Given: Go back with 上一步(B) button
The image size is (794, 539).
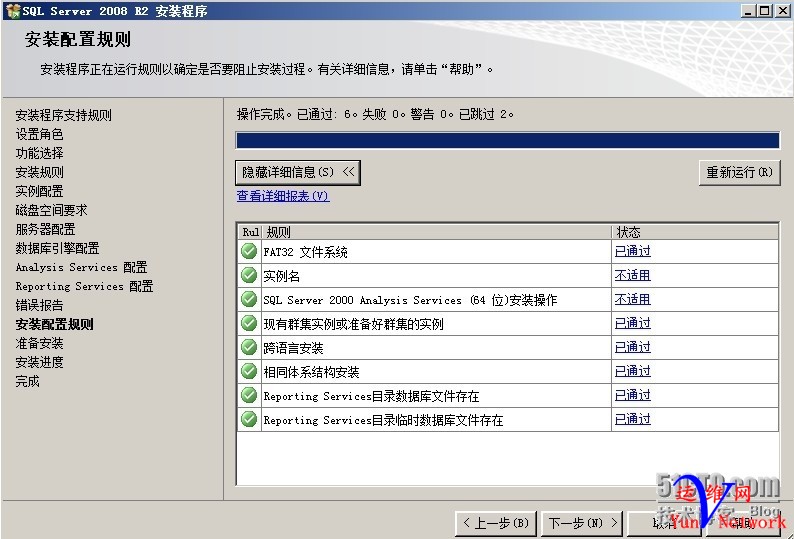Looking at the screenshot, I should click(496, 523).
